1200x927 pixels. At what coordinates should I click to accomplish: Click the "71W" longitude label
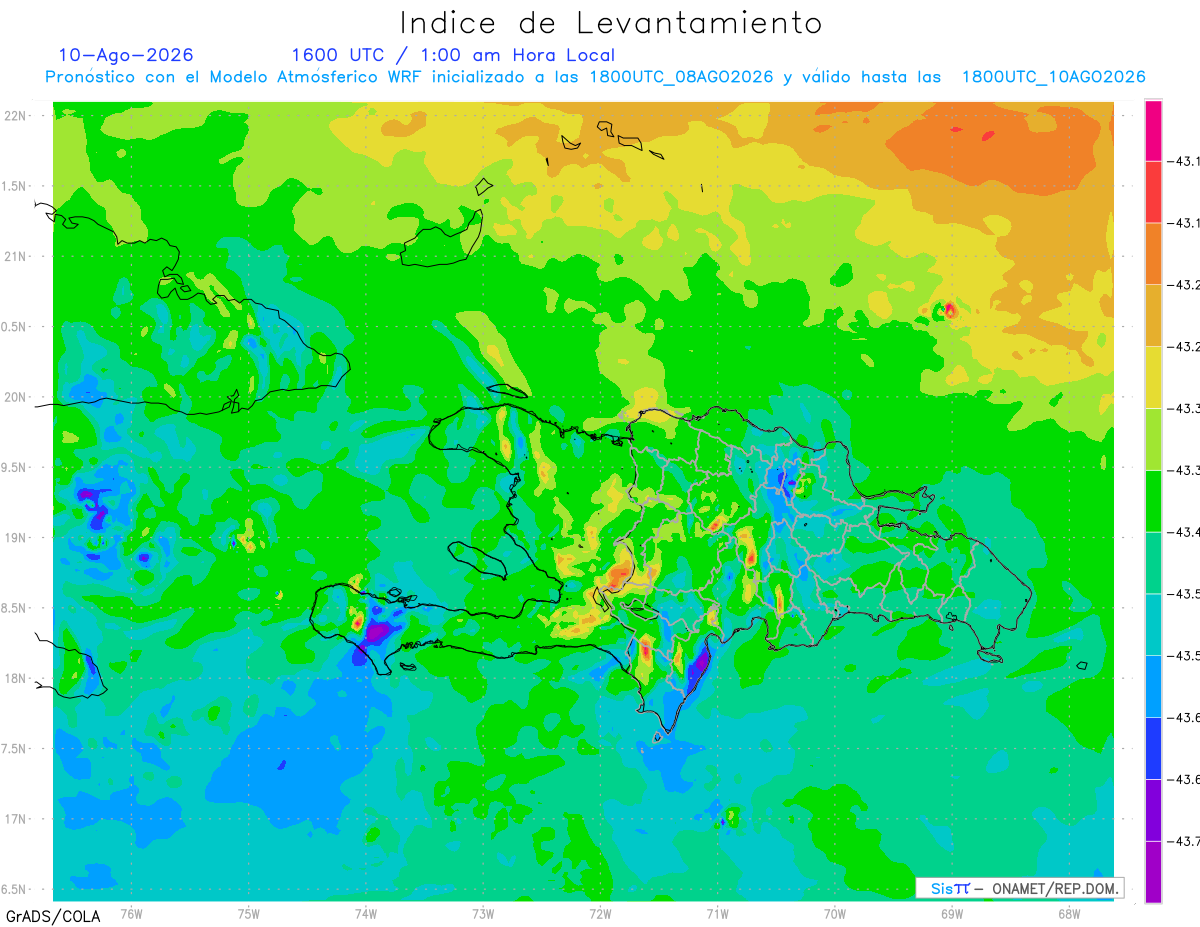(x=717, y=913)
